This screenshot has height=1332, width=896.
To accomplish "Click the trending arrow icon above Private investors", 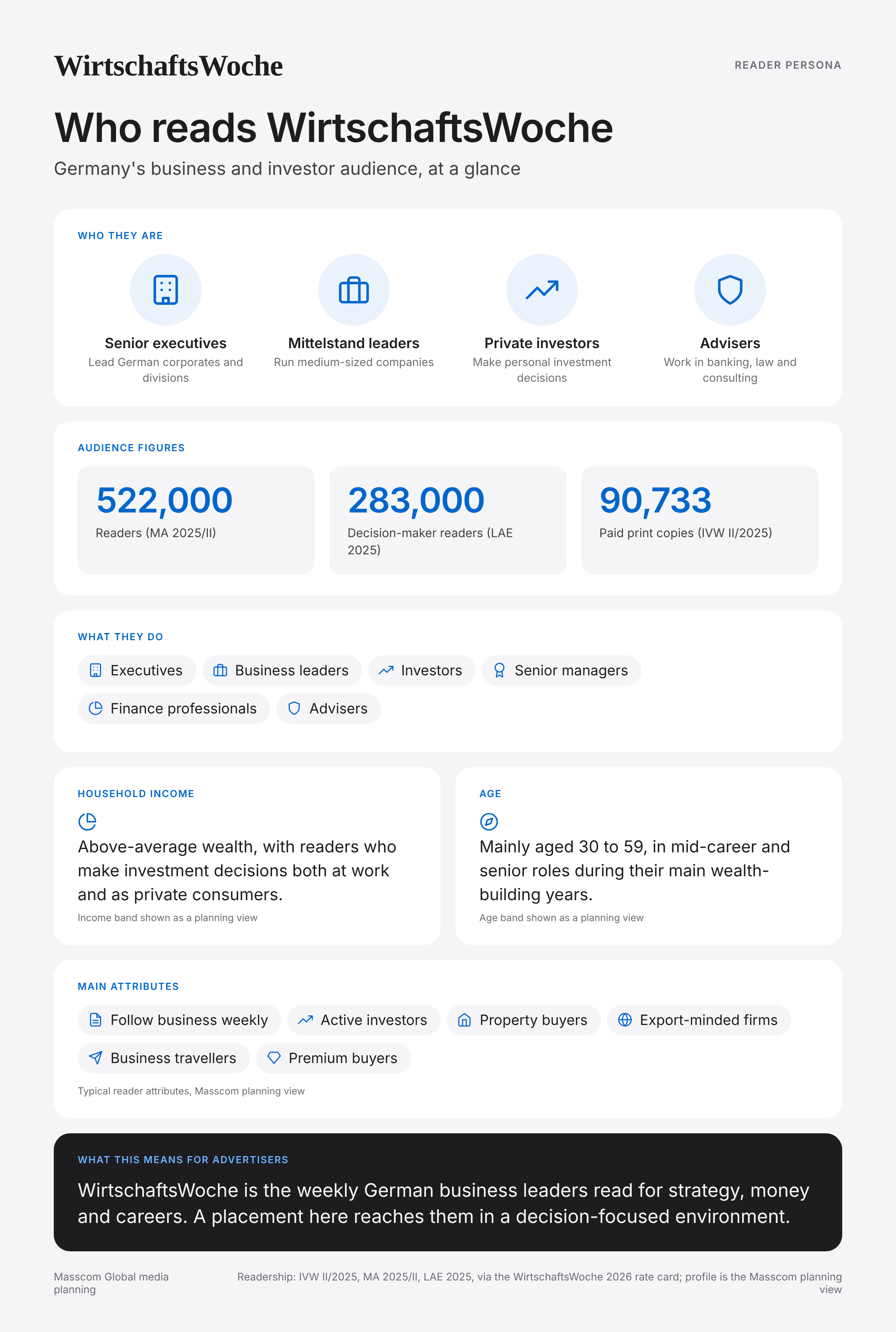I will 542,290.
